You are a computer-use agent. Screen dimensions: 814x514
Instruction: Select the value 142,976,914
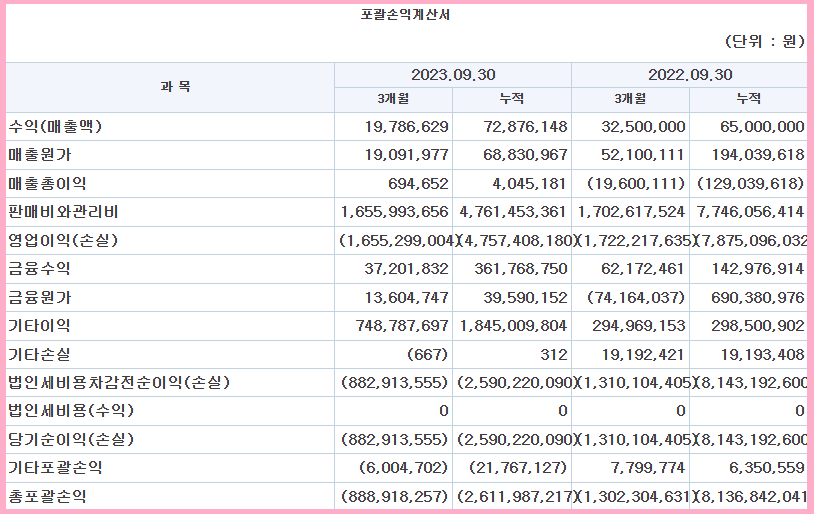point(758,269)
